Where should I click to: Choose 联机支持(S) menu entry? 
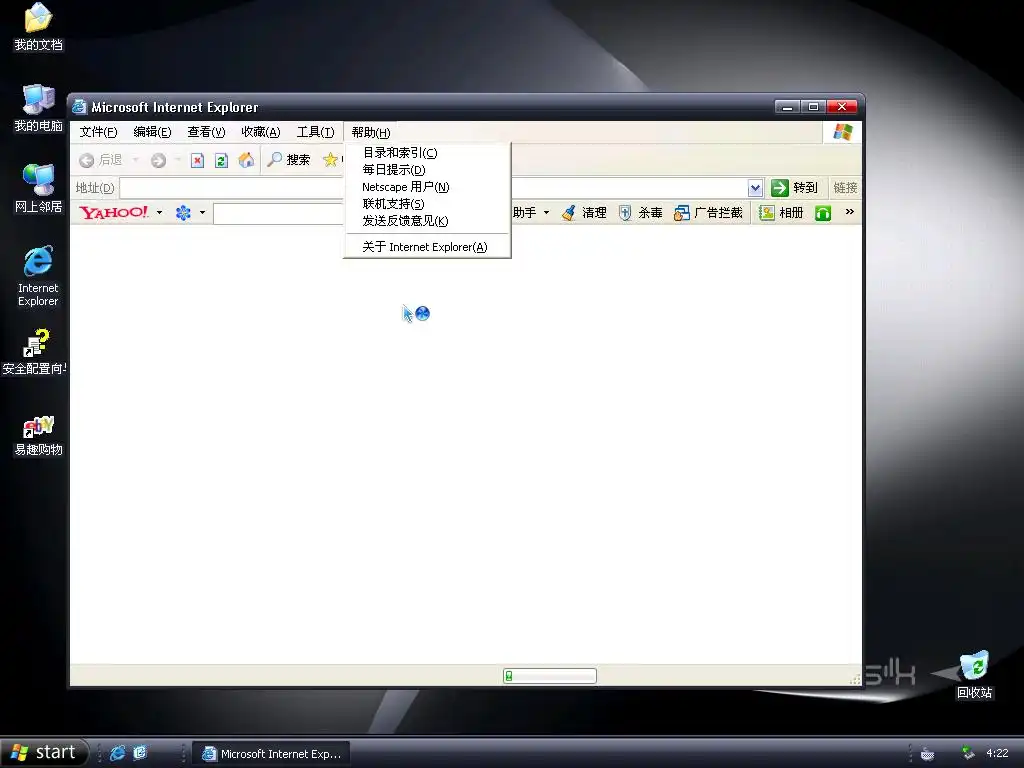427,204
